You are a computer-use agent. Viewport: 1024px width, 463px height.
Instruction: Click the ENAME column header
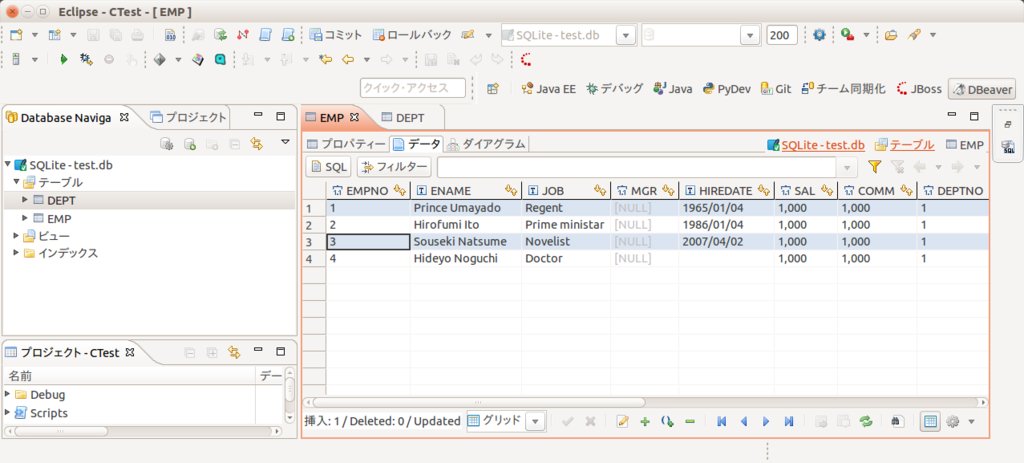(466, 191)
